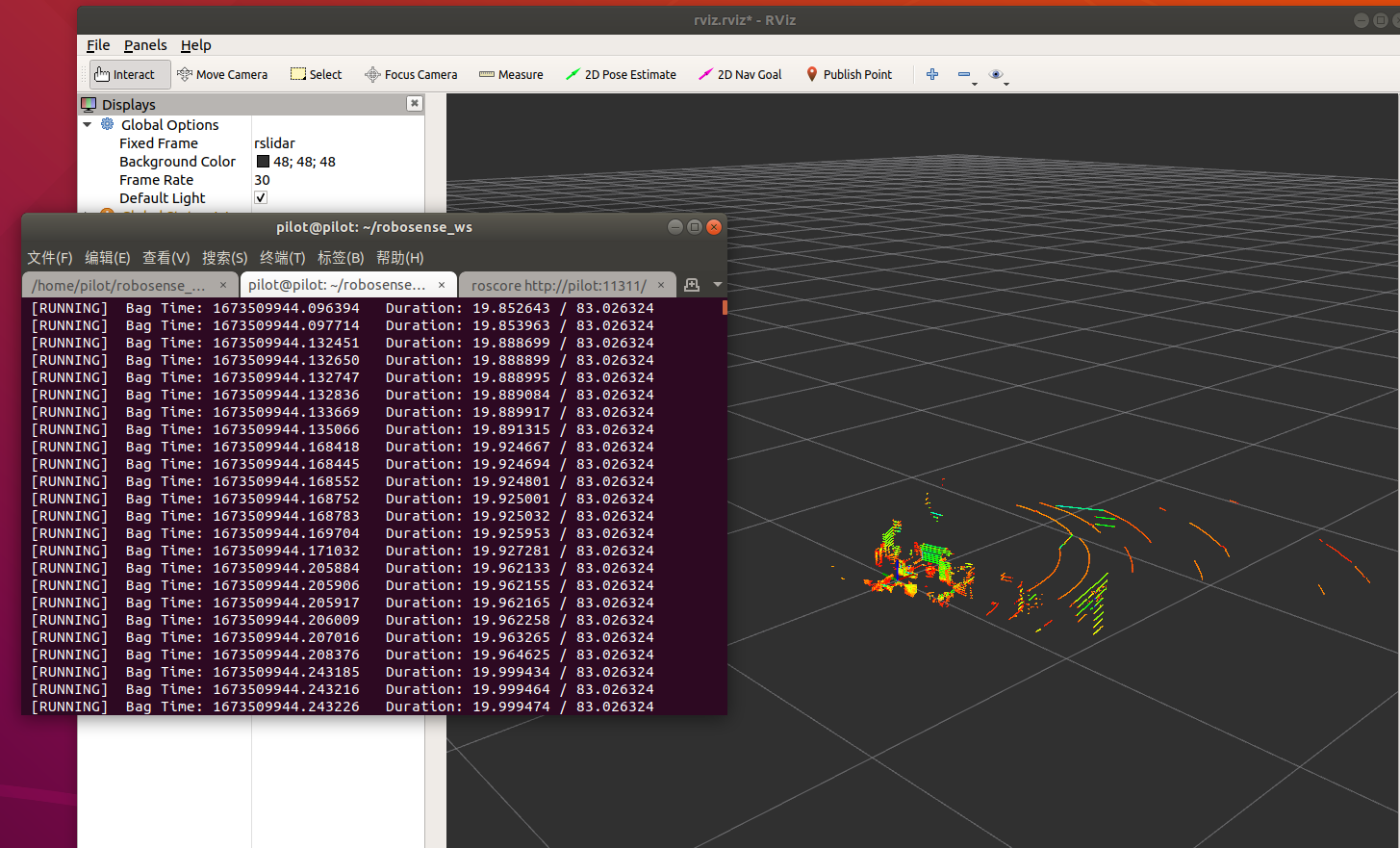1400x848 pixels.
Task: Open the RViz File menu
Action: tap(98, 45)
